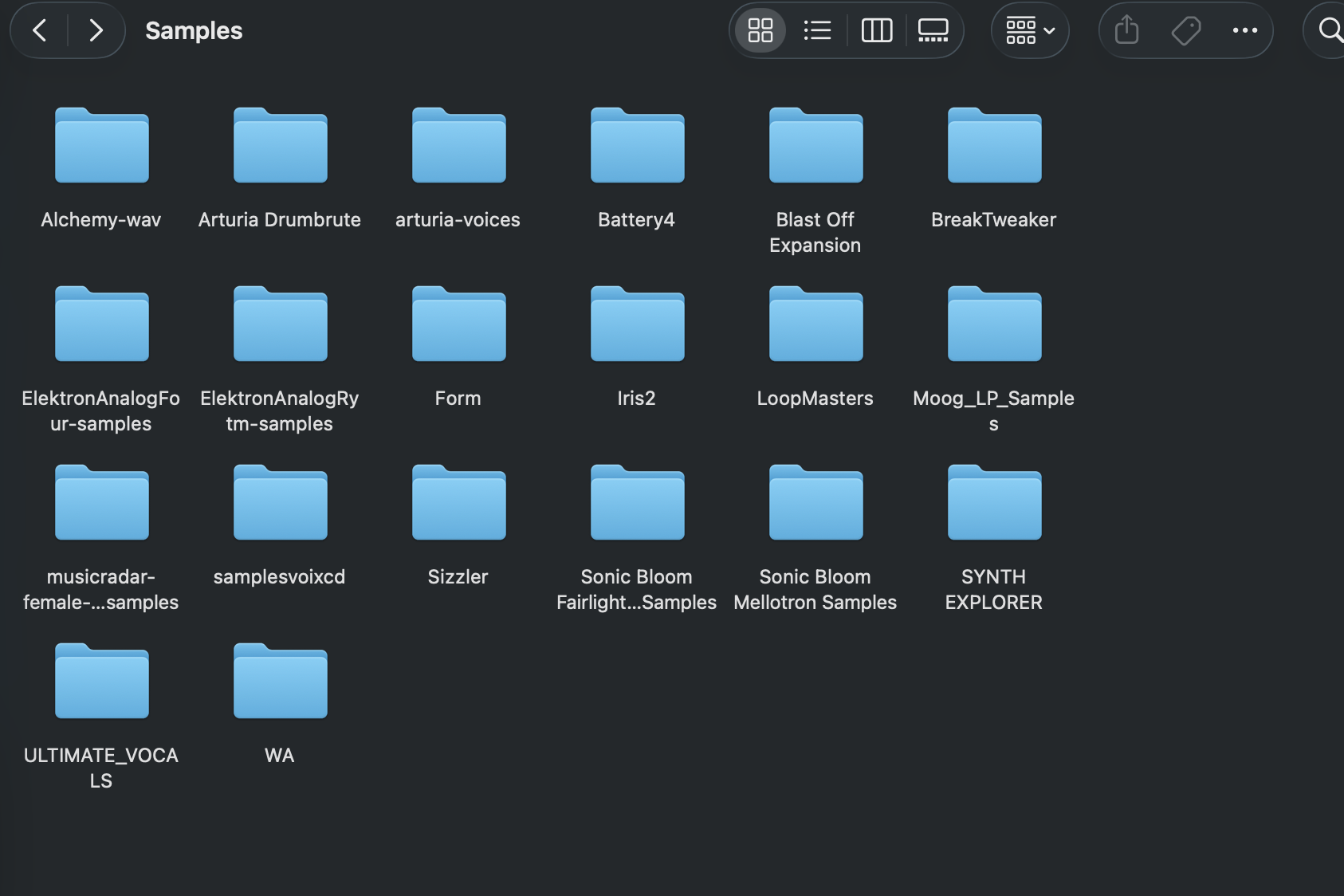The image size is (1344, 896).
Task: Click the 'arturia-voices' folder name
Action: pos(458,220)
